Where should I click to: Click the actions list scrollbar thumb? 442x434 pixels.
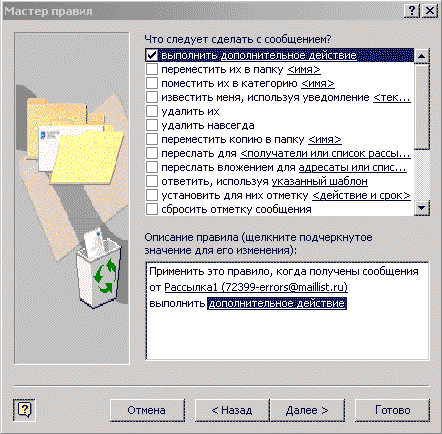pyautogui.click(x=422, y=106)
